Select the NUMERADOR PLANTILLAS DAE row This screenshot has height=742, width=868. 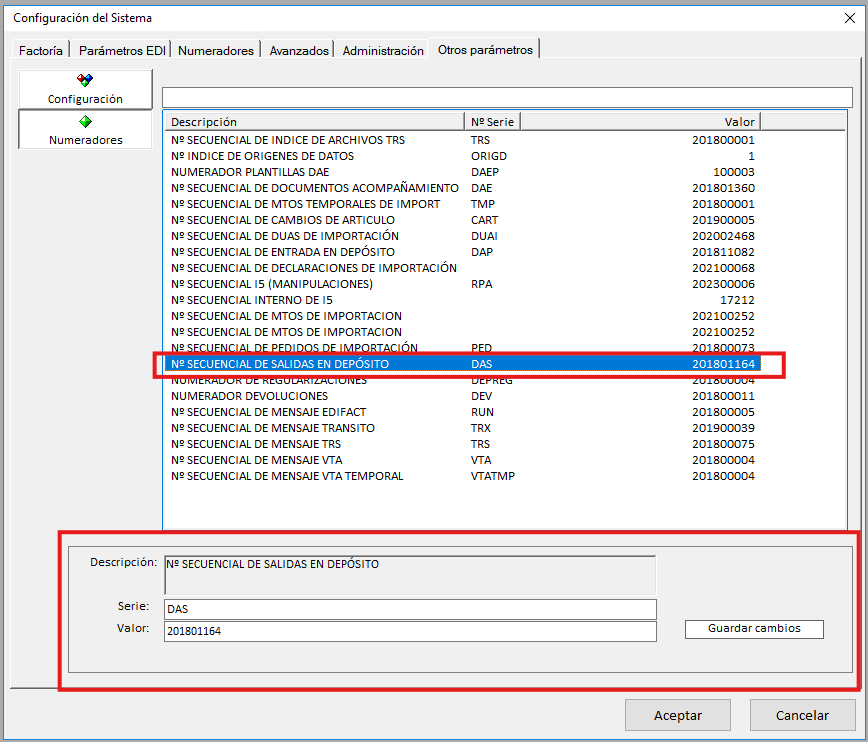click(x=250, y=172)
